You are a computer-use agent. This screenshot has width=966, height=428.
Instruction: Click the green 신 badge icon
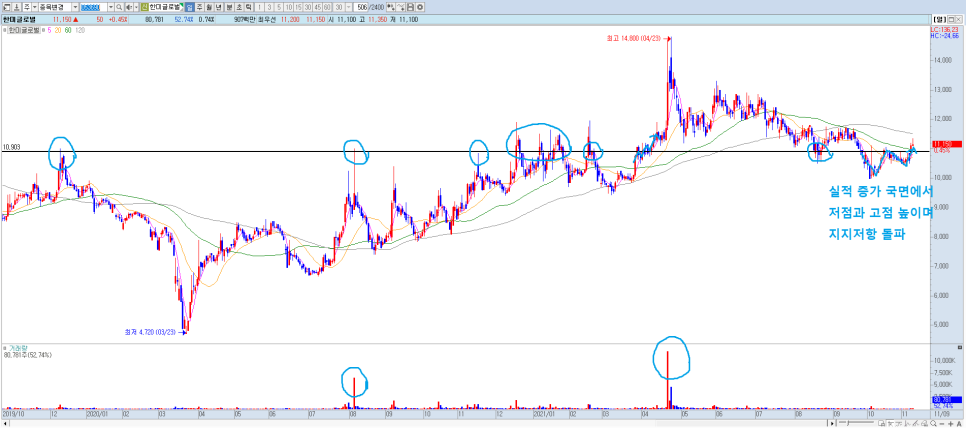click(x=144, y=7)
